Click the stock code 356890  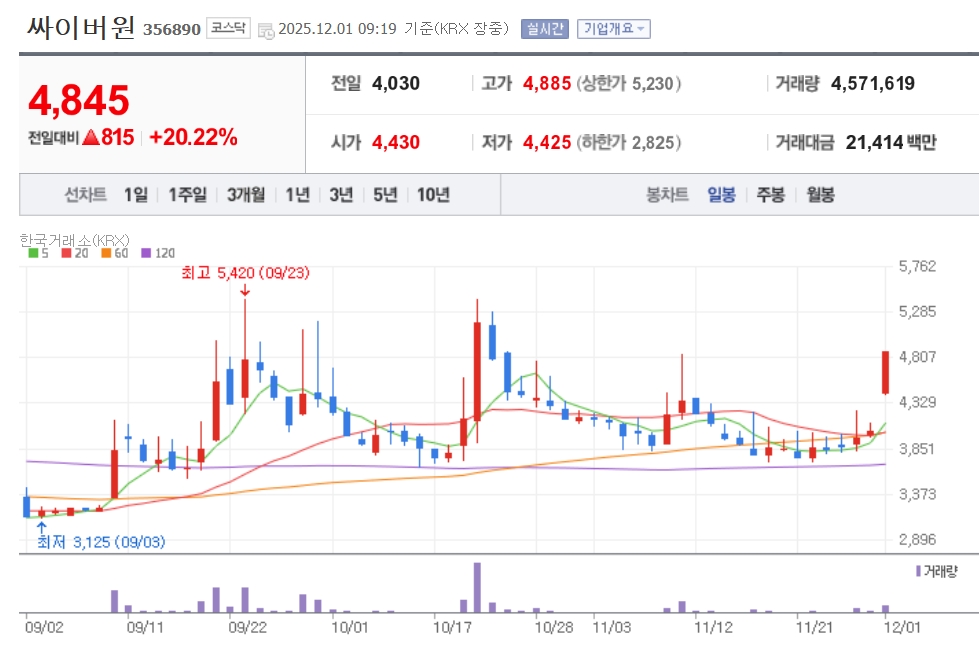coord(172,30)
